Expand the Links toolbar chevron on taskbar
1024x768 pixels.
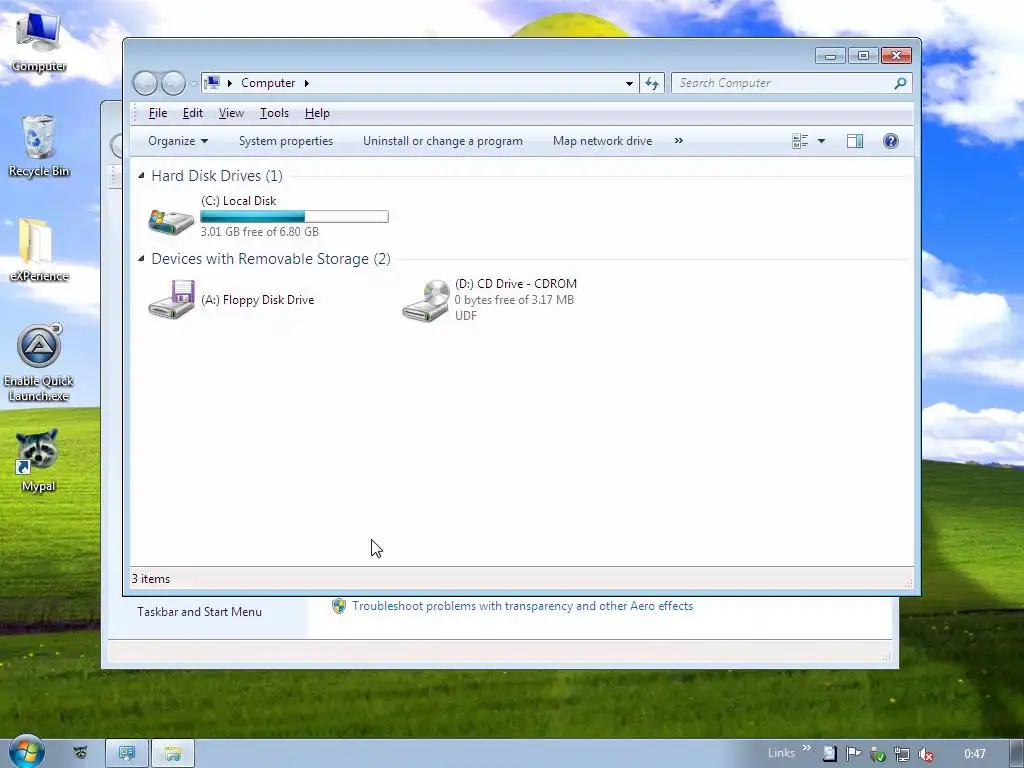point(807,748)
